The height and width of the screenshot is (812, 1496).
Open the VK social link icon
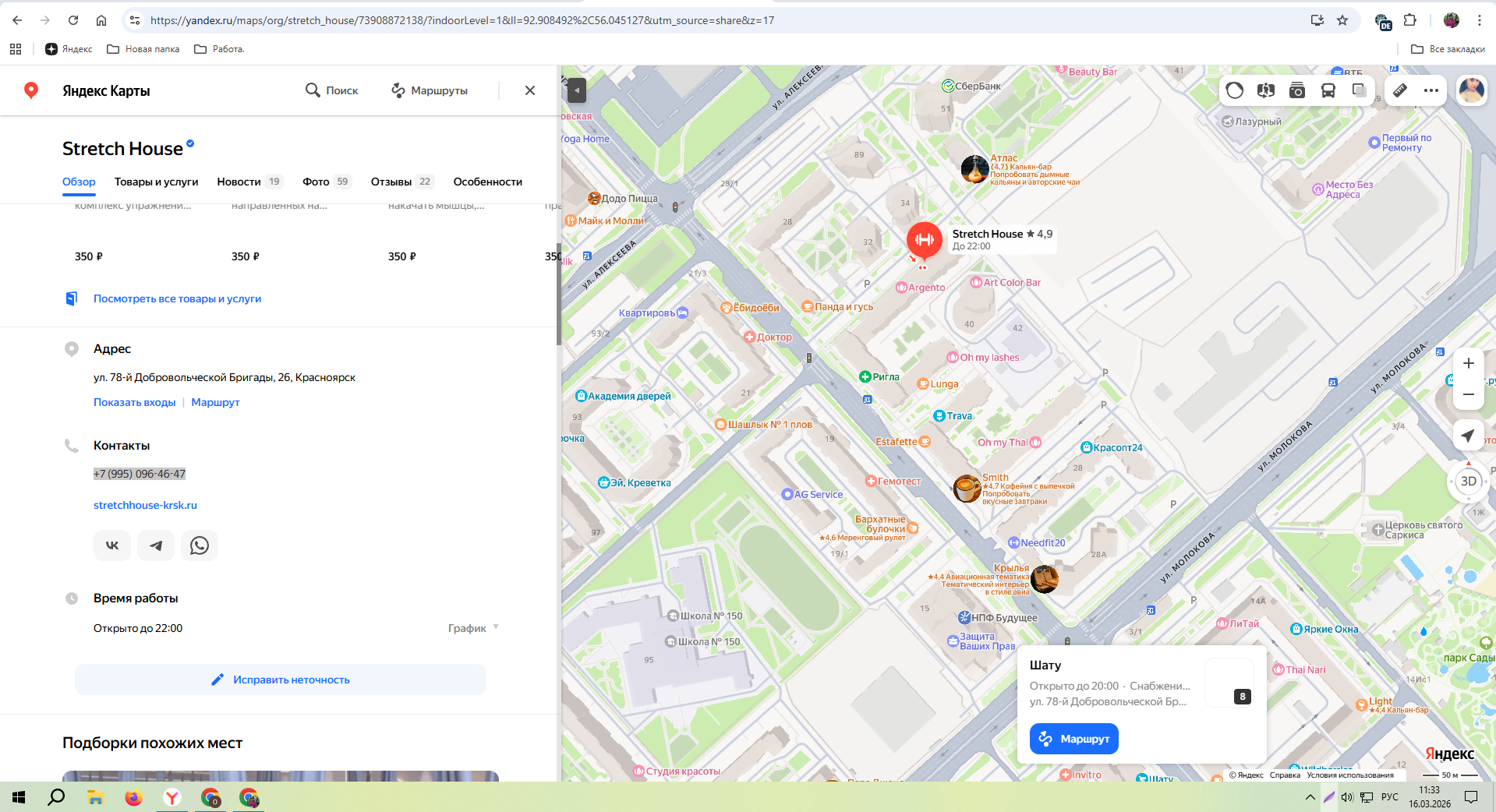[112, 545]
